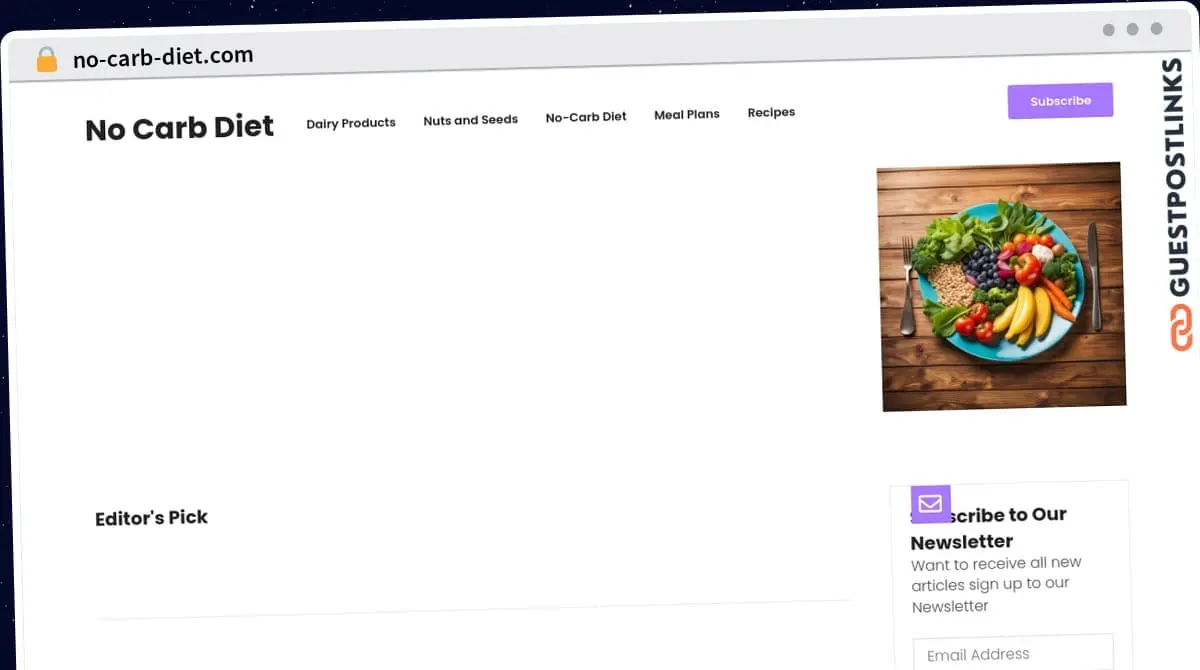Click the vertical GUESTPOSTLINKS text
1200x670 pixels.
pyautogui.click(x=1176, y=177)
